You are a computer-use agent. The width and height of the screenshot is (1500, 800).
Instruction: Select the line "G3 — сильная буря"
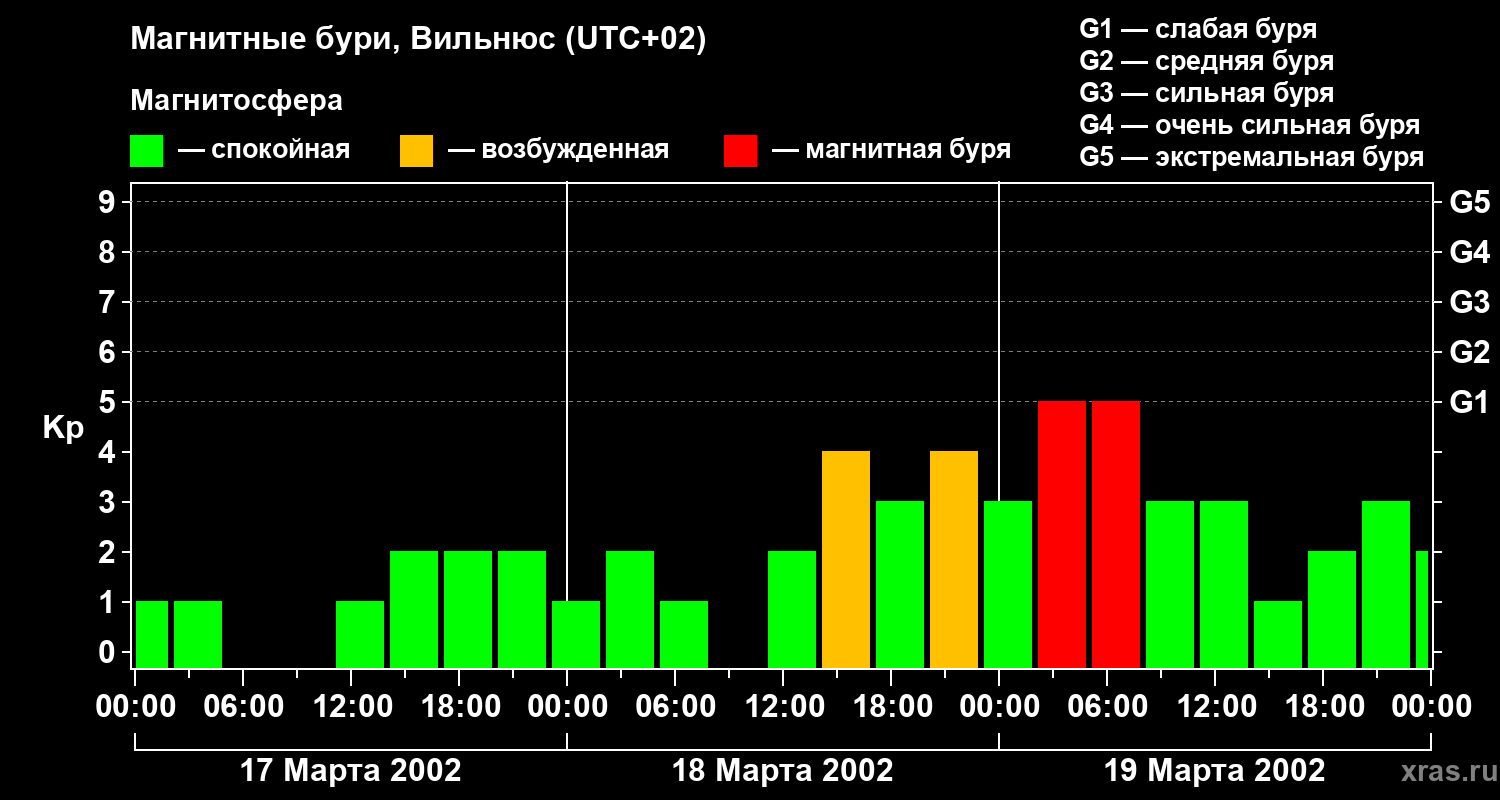(x=1206, y=93)
